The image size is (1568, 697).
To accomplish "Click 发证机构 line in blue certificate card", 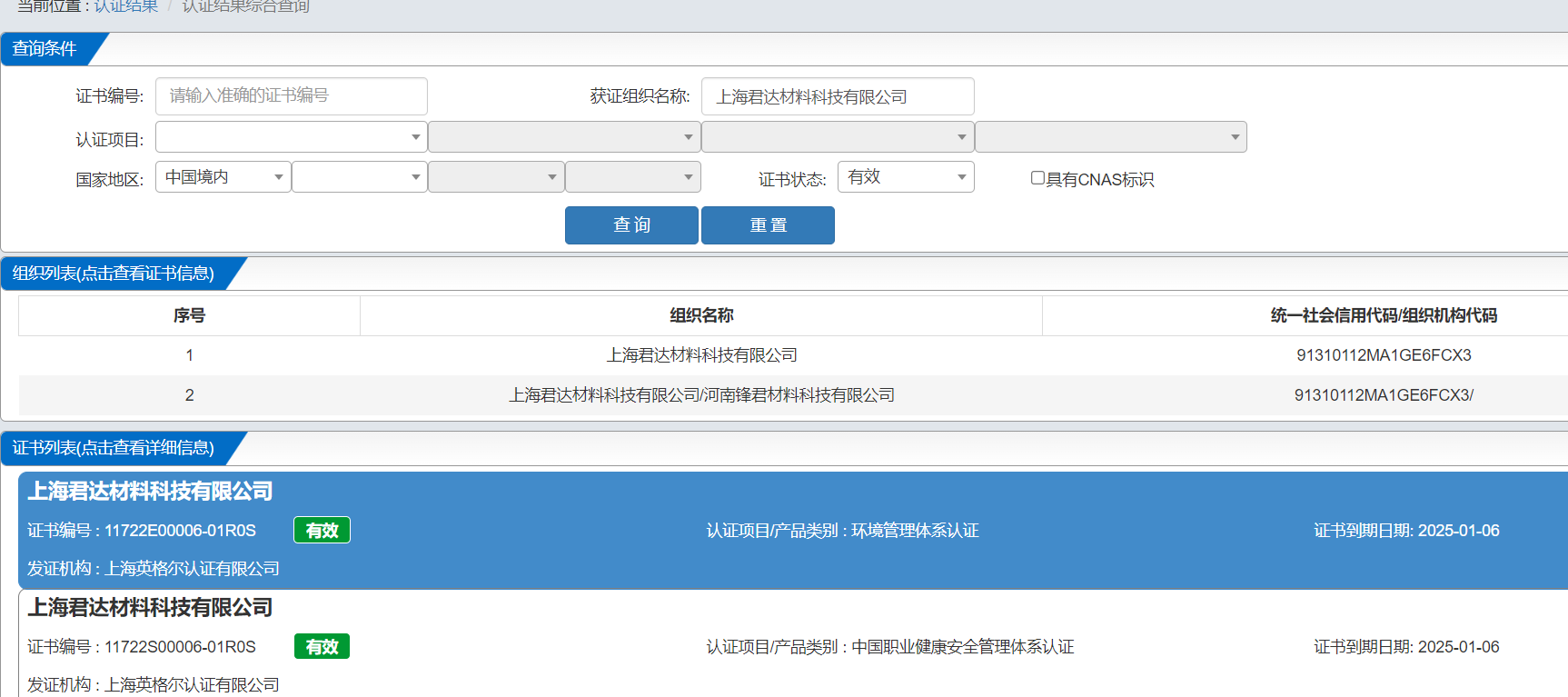I will tap(154, 569).
